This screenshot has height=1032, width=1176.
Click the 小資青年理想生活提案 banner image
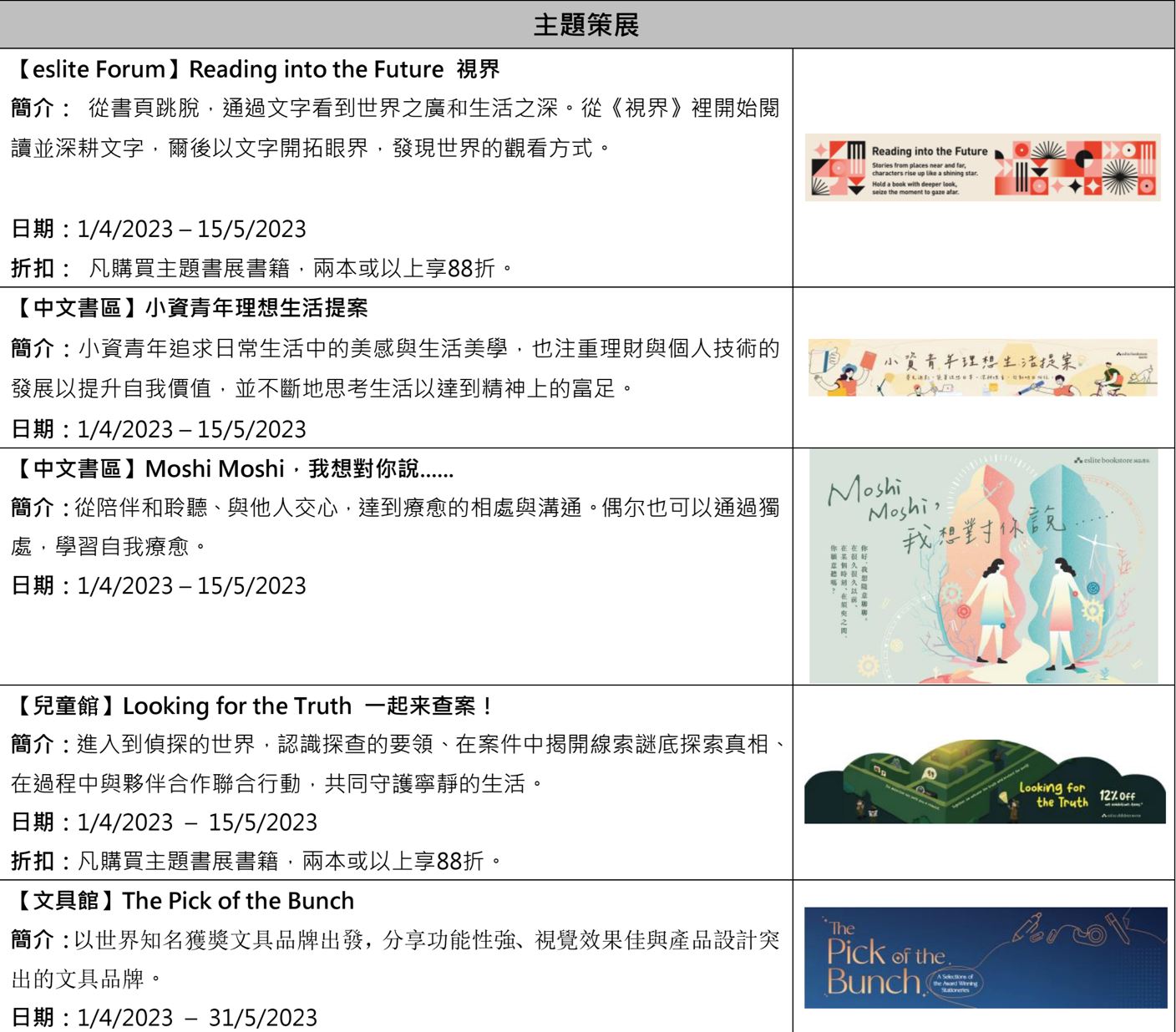[x=982, y=367]
